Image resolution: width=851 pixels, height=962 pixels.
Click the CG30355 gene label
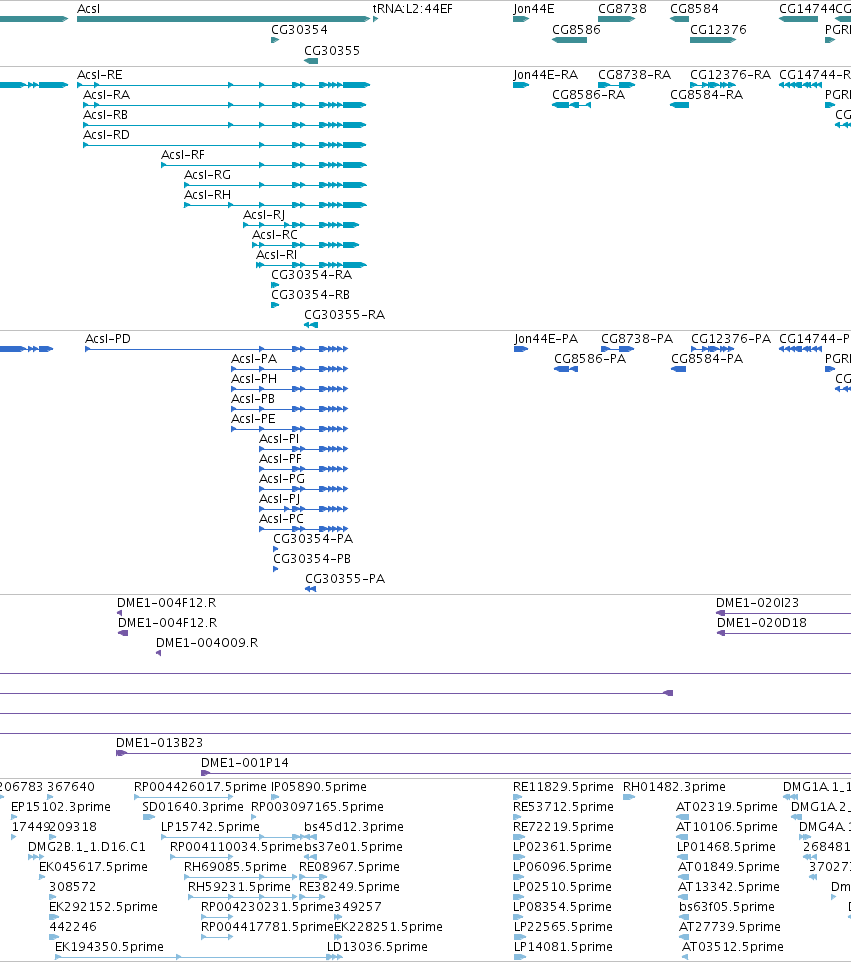(332, 50)
